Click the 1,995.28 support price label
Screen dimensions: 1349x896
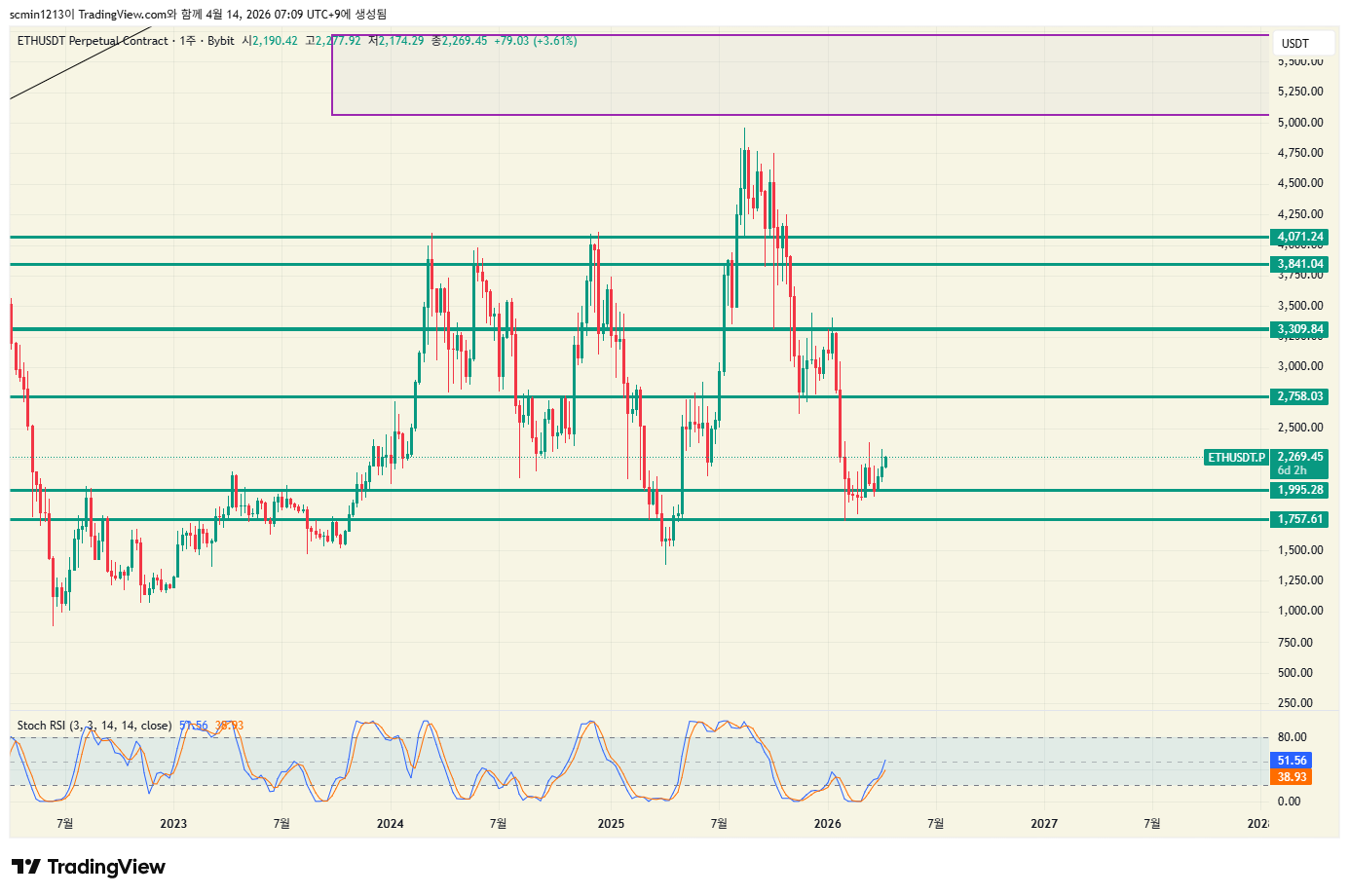(1300, 490)
